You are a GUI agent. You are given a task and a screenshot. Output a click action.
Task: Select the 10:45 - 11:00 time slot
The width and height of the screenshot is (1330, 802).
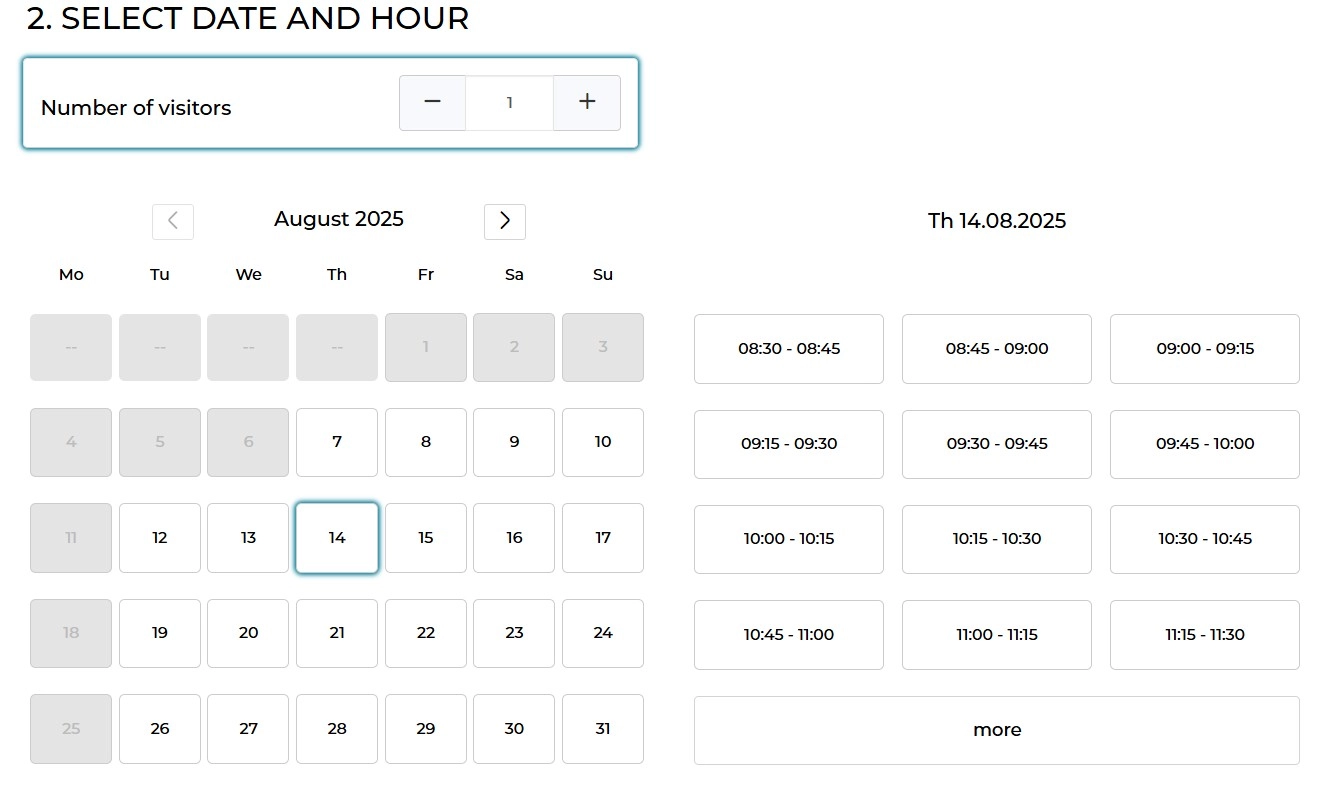click(789, 634)
